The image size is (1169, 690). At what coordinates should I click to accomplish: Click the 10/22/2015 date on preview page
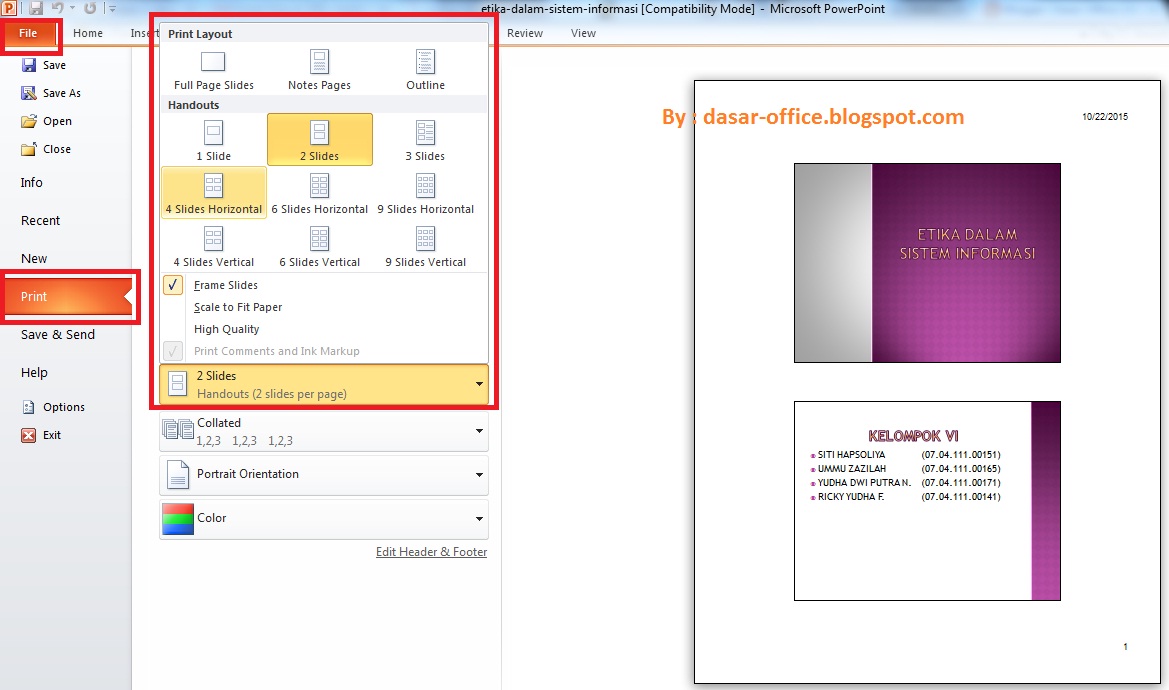point(1105,117)
